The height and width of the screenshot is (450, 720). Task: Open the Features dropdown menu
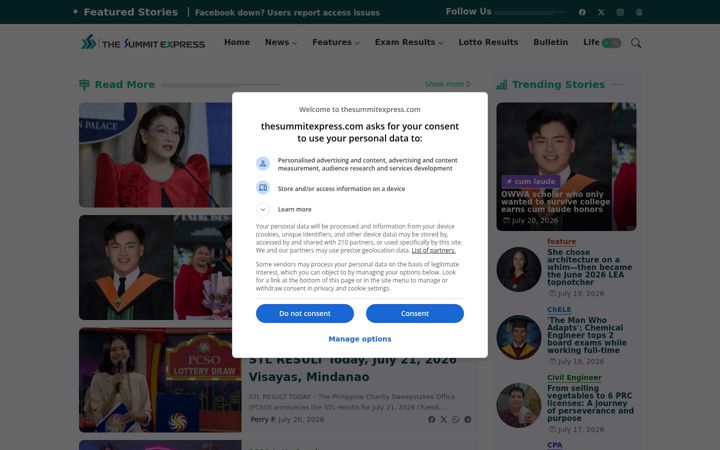(x=336, y=42)
